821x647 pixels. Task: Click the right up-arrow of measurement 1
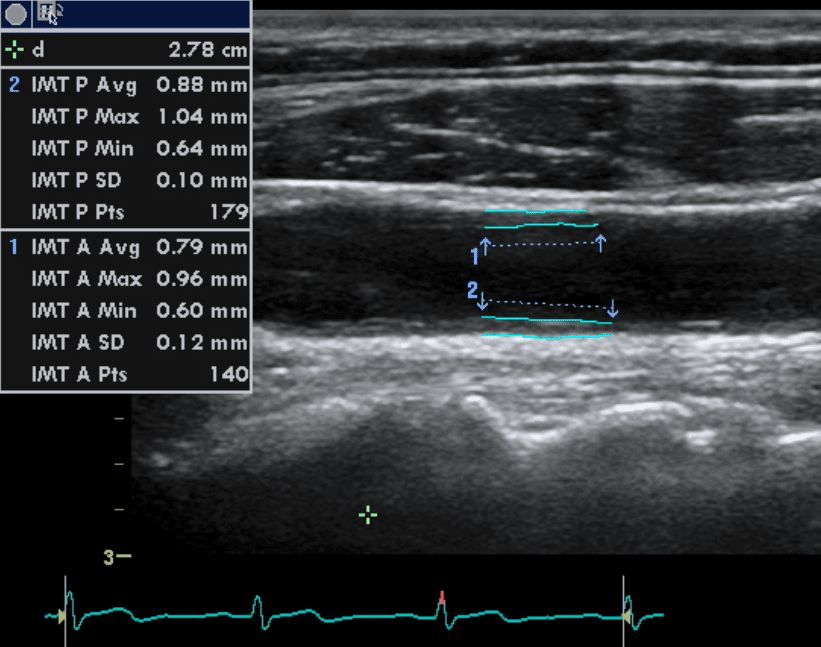coord(601,243)
